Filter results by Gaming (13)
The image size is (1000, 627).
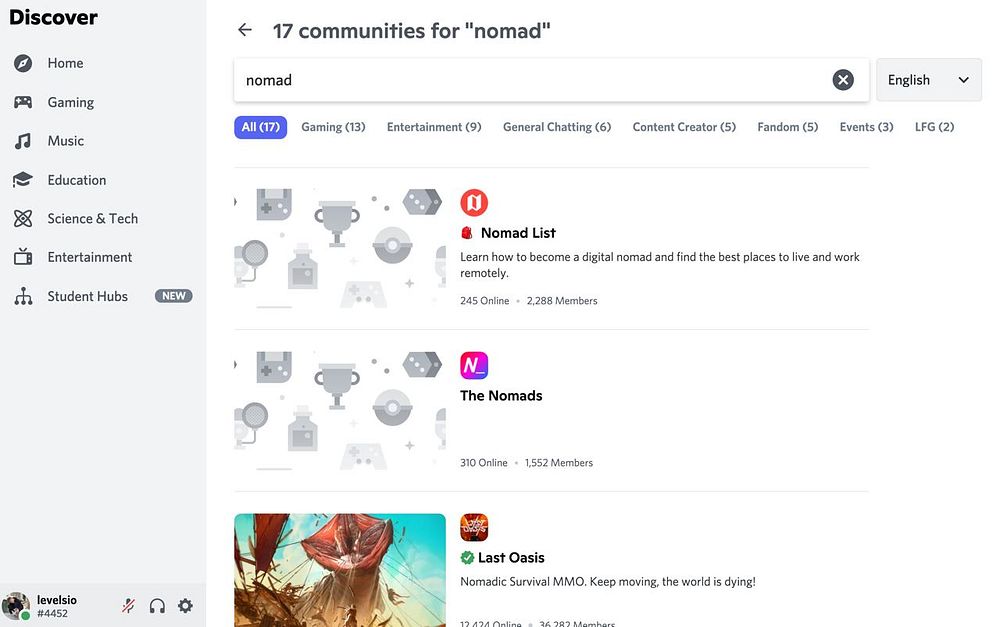pyautogui.click(x=333, y=127)
